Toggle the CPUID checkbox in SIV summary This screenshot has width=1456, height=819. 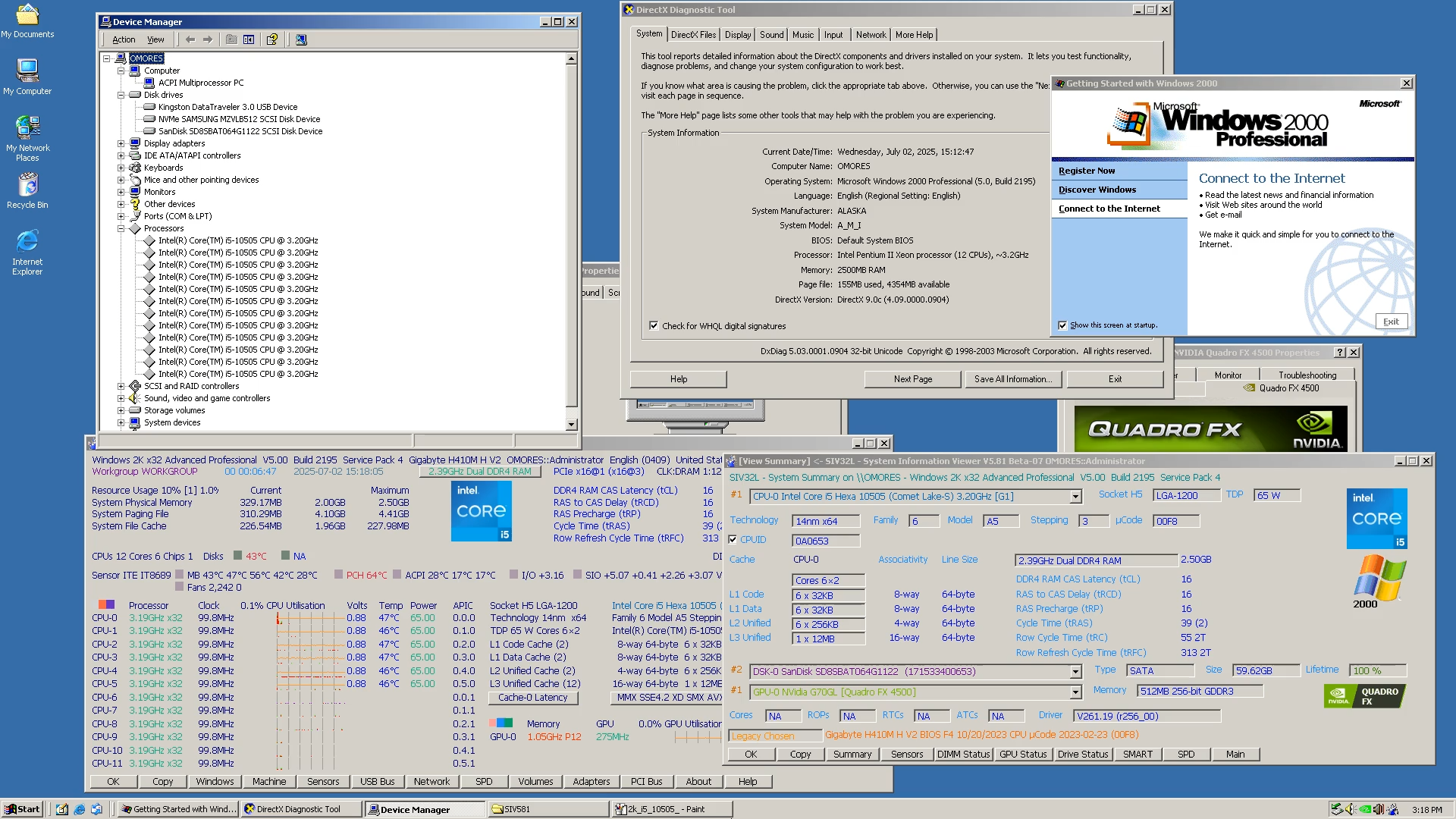733,540
